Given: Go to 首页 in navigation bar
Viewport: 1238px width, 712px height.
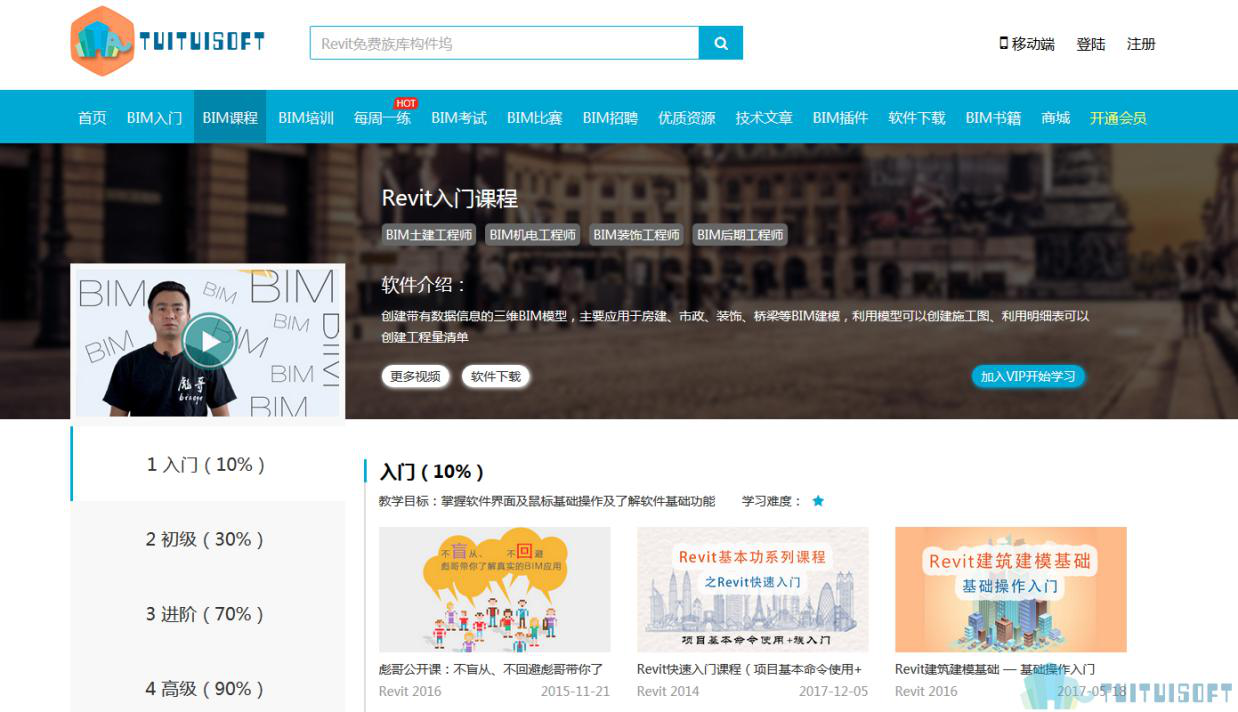Looking at the screenshot, I should click(x=92, y=118).
